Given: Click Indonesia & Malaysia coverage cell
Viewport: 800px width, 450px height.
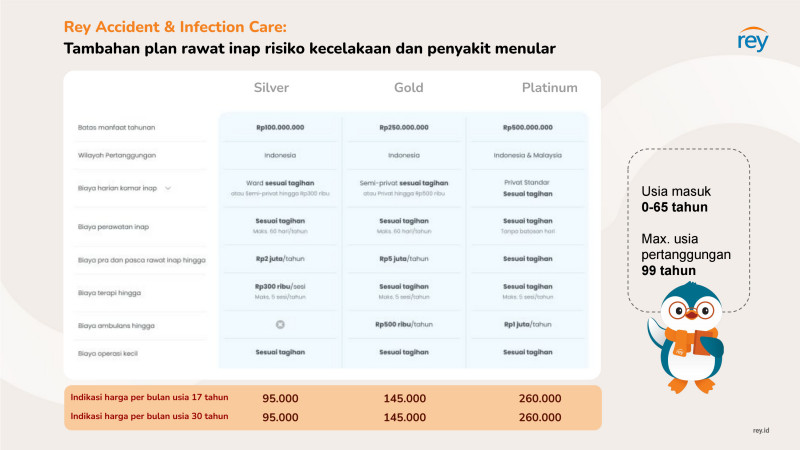Looking at the screenshot, I should click(x=528, y=155).
